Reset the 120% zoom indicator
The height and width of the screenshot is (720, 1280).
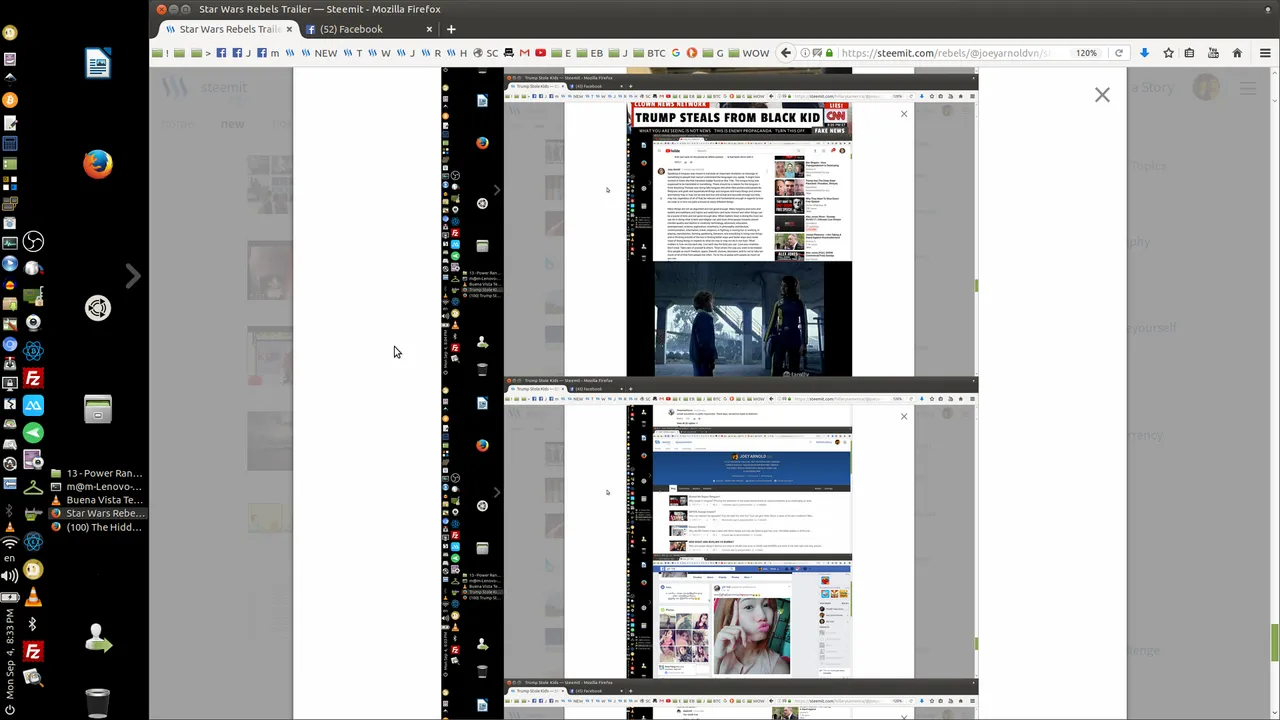1086,53
